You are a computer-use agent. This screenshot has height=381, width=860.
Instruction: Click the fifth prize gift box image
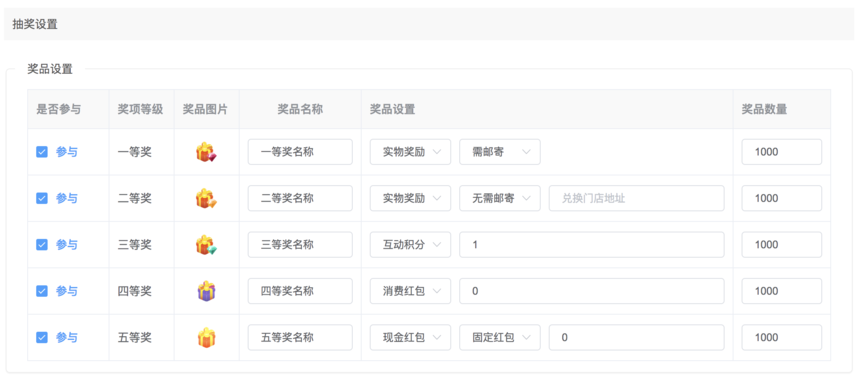pyautogui.click(x=206, y=338)
